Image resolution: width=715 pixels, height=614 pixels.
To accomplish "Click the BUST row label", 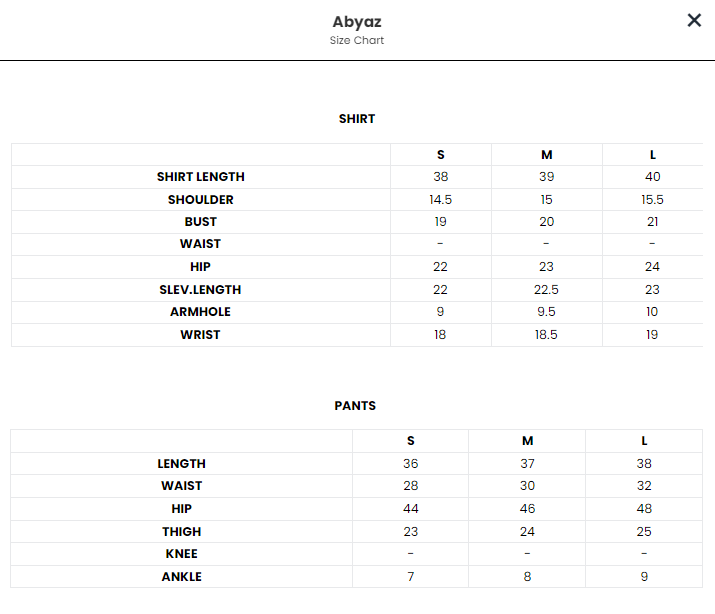I will point(201,222).
